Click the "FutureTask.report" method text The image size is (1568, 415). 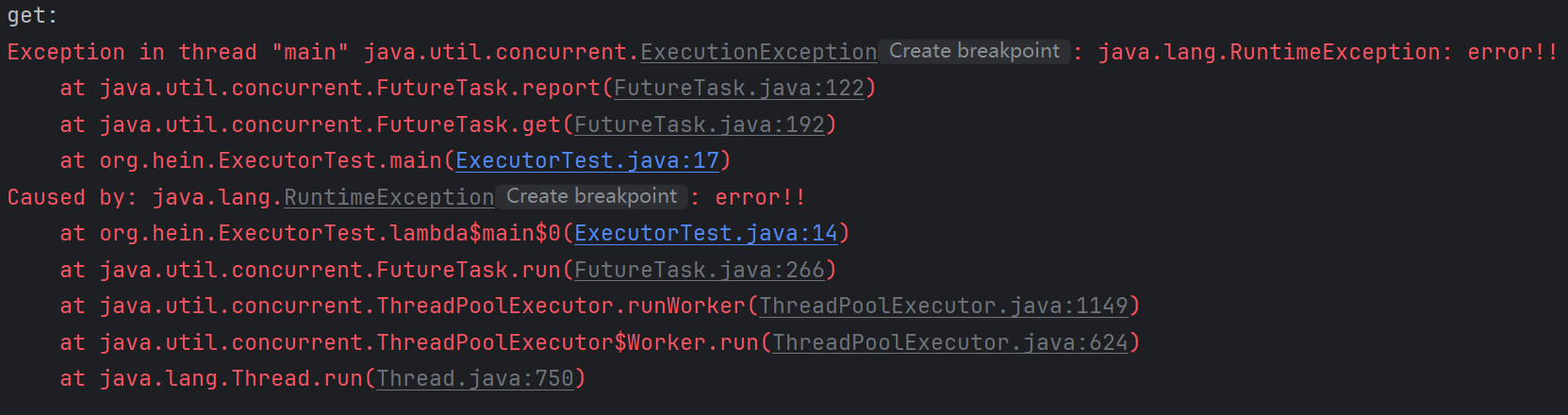pos(488,88)
